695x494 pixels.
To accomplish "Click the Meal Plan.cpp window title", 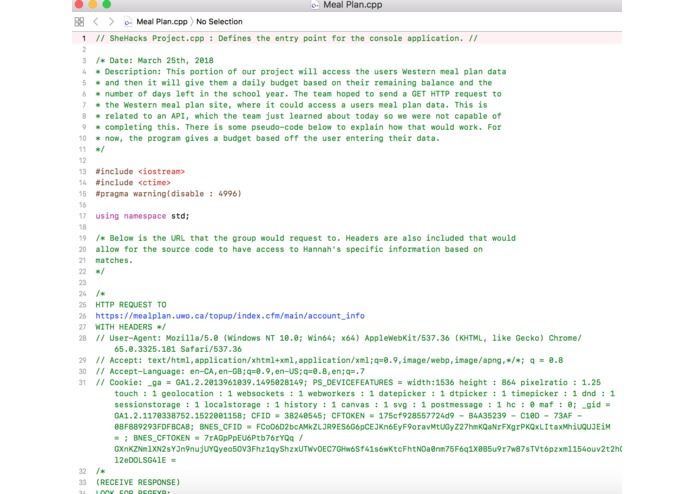I will coord(353,5).
